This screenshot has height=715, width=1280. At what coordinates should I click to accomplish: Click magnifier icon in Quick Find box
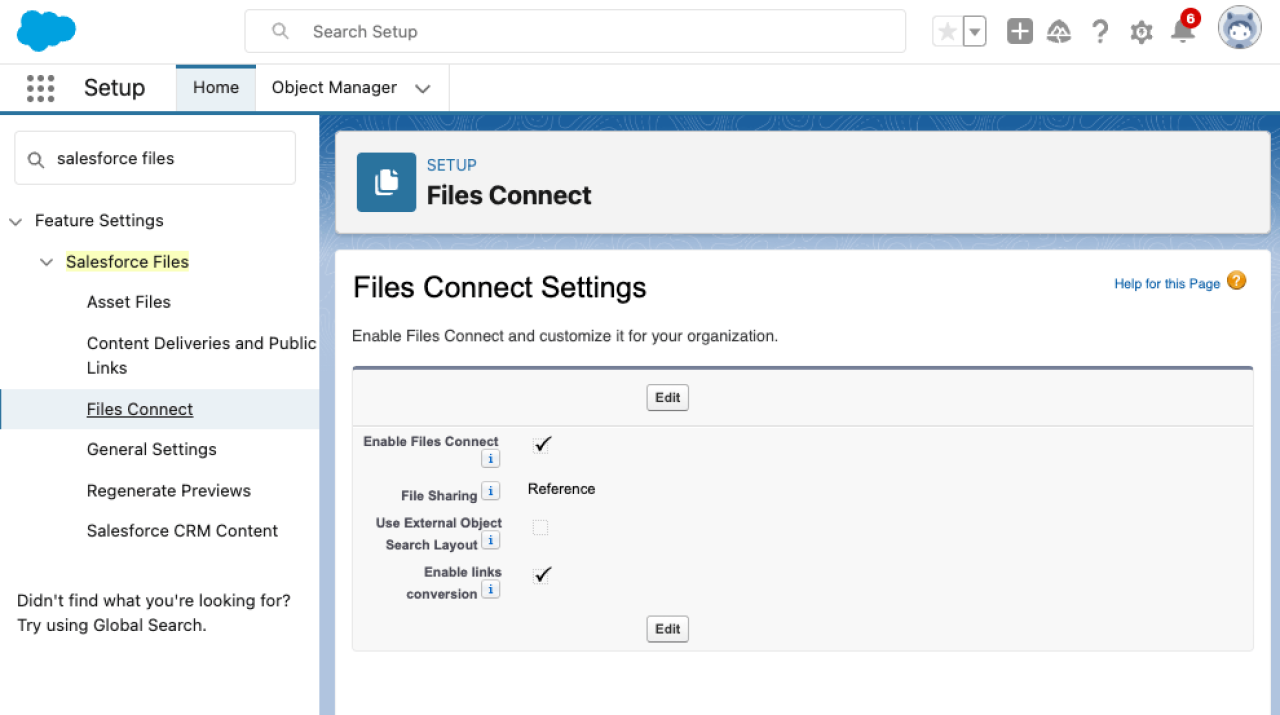click(36, 159)
